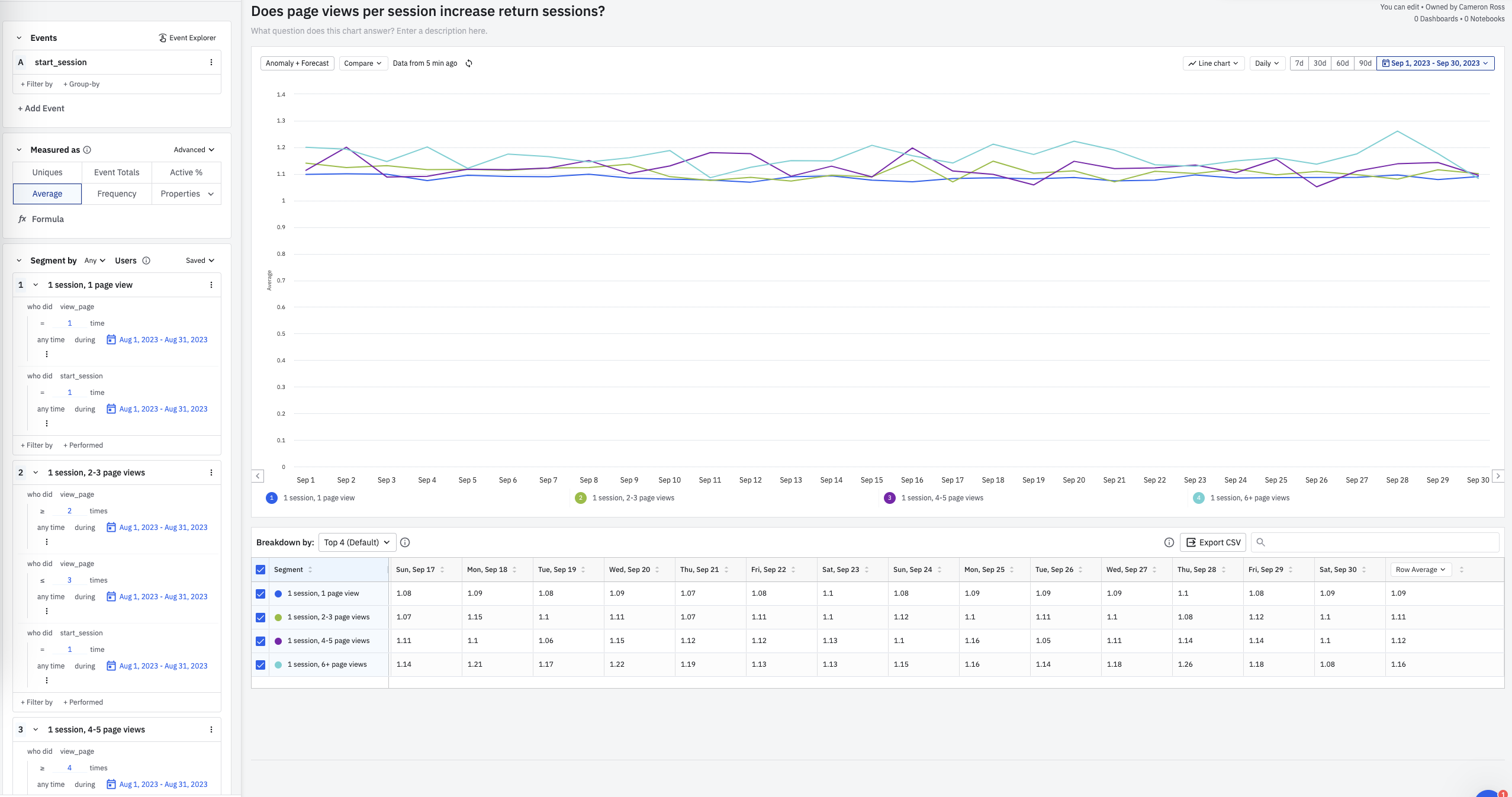The width and height of the screenshot is (1512, 797).
Task: Click the breakdown table search field
Action: tap(1379, 542)
